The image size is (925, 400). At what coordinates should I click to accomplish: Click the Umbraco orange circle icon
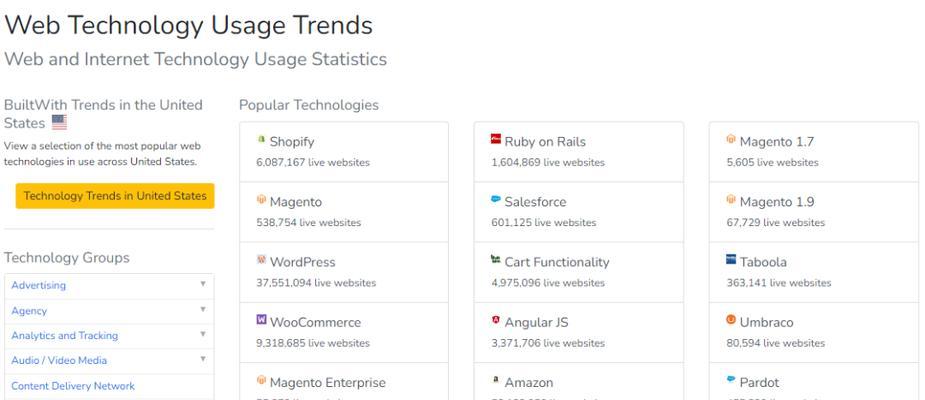pyautogui.click(x=731, y=320)
